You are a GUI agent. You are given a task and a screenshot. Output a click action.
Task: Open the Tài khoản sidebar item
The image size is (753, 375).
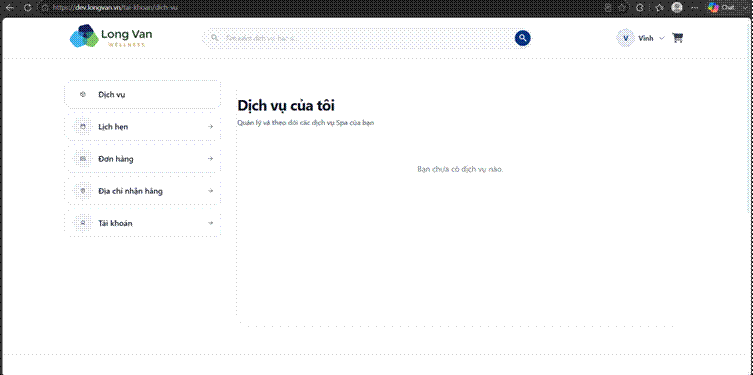point(143,223)
